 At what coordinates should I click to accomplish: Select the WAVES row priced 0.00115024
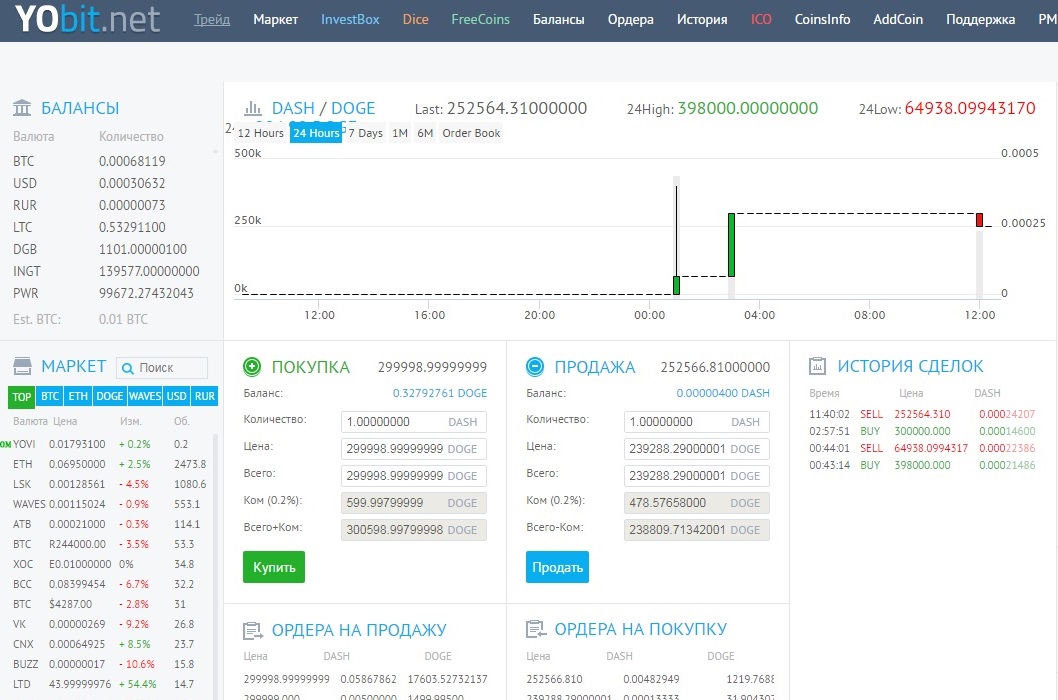pos(109,504)
